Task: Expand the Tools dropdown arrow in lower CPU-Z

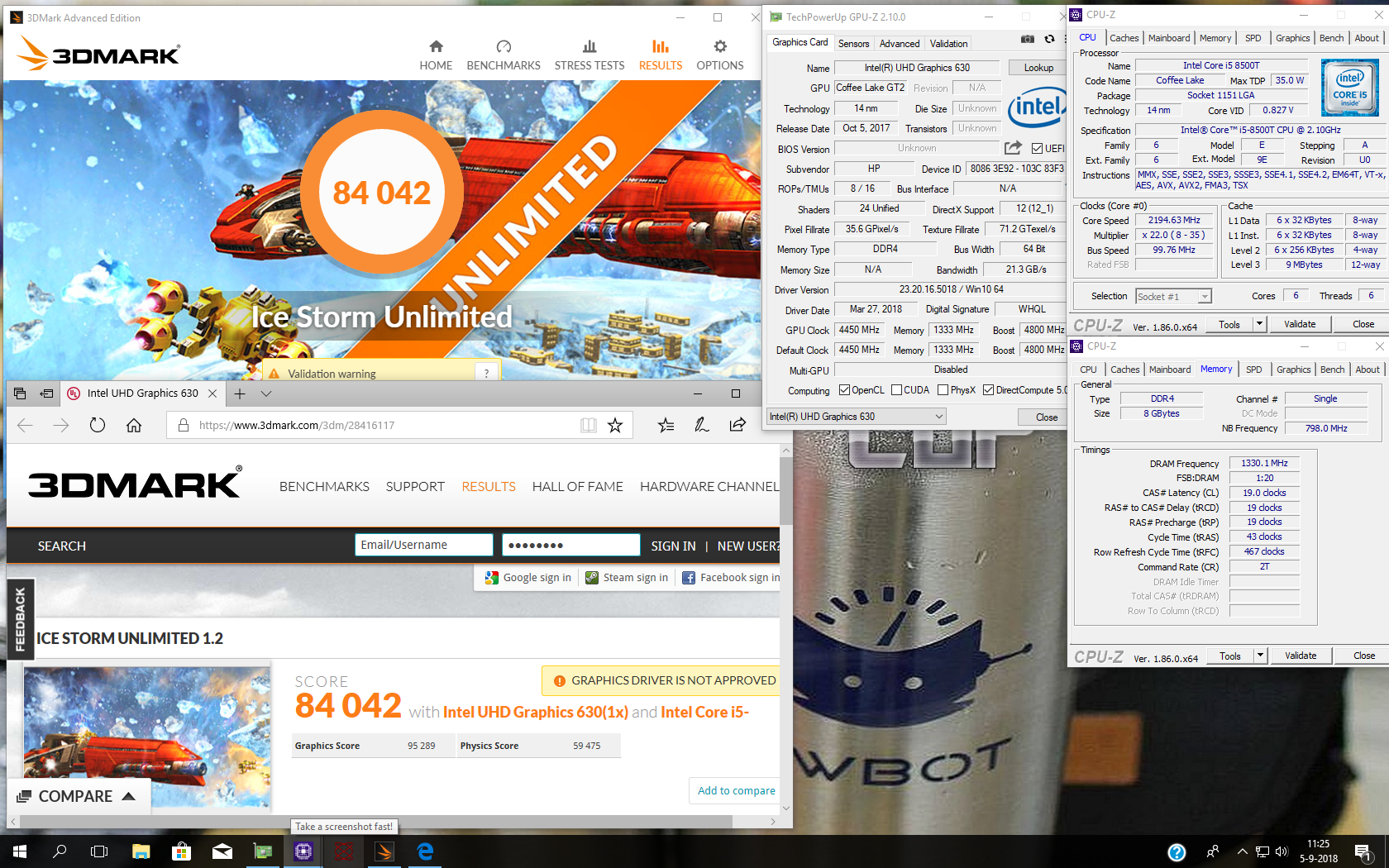Action: (1261, 656)
